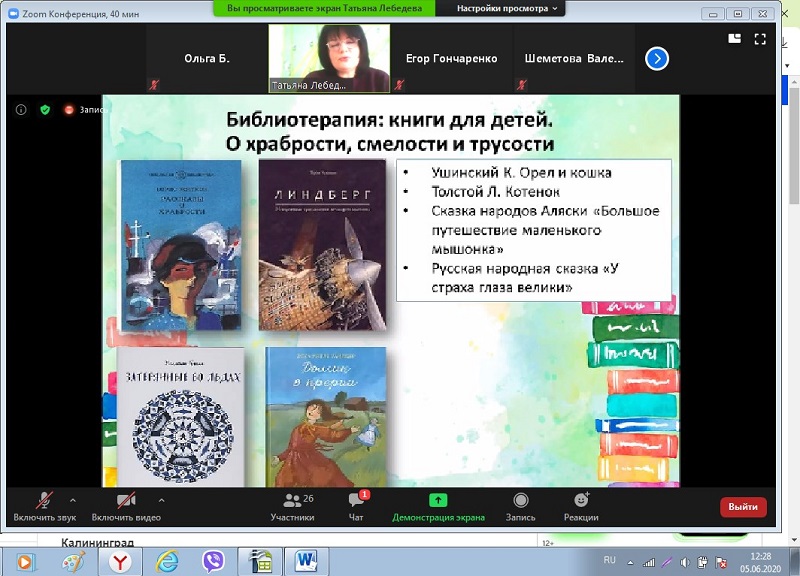Open the Участники panel
Viewport: 800px width, 576px height.
(x=292, y=507)
